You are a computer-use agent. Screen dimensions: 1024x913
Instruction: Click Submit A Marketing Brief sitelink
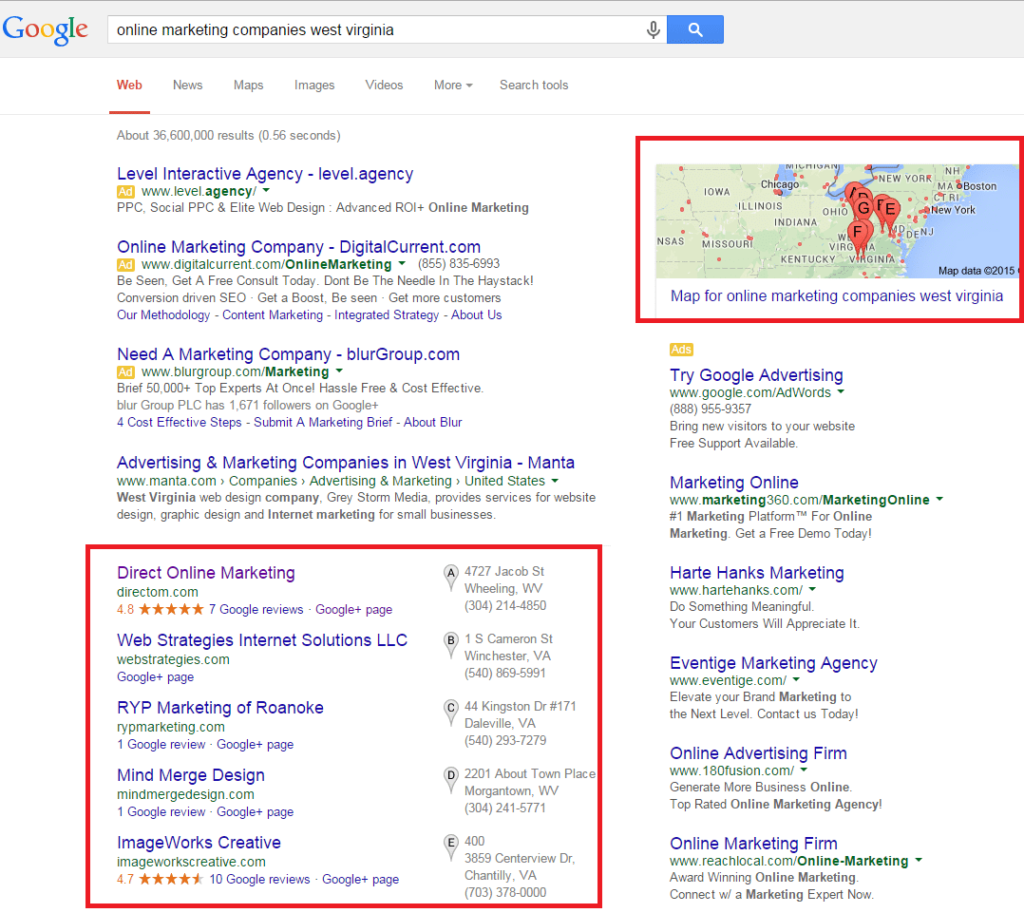tap(323, 422)
